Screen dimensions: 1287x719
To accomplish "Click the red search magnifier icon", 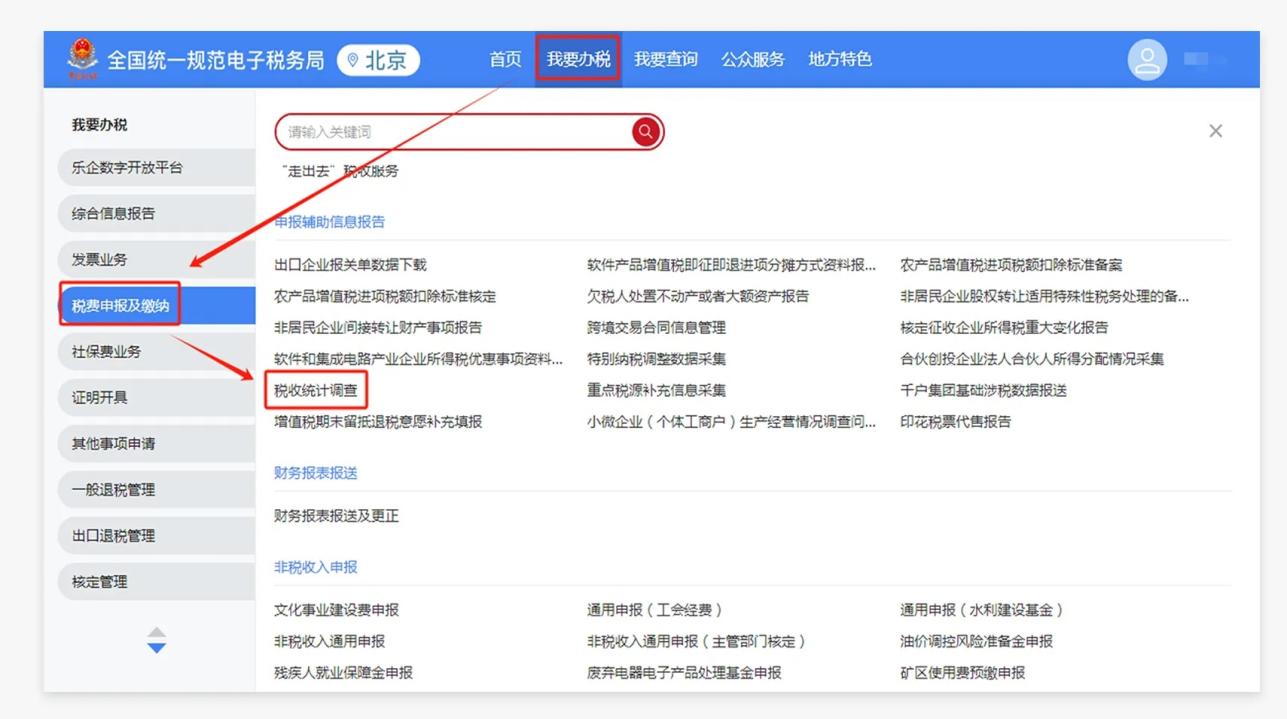I will (x=646, y=131).
